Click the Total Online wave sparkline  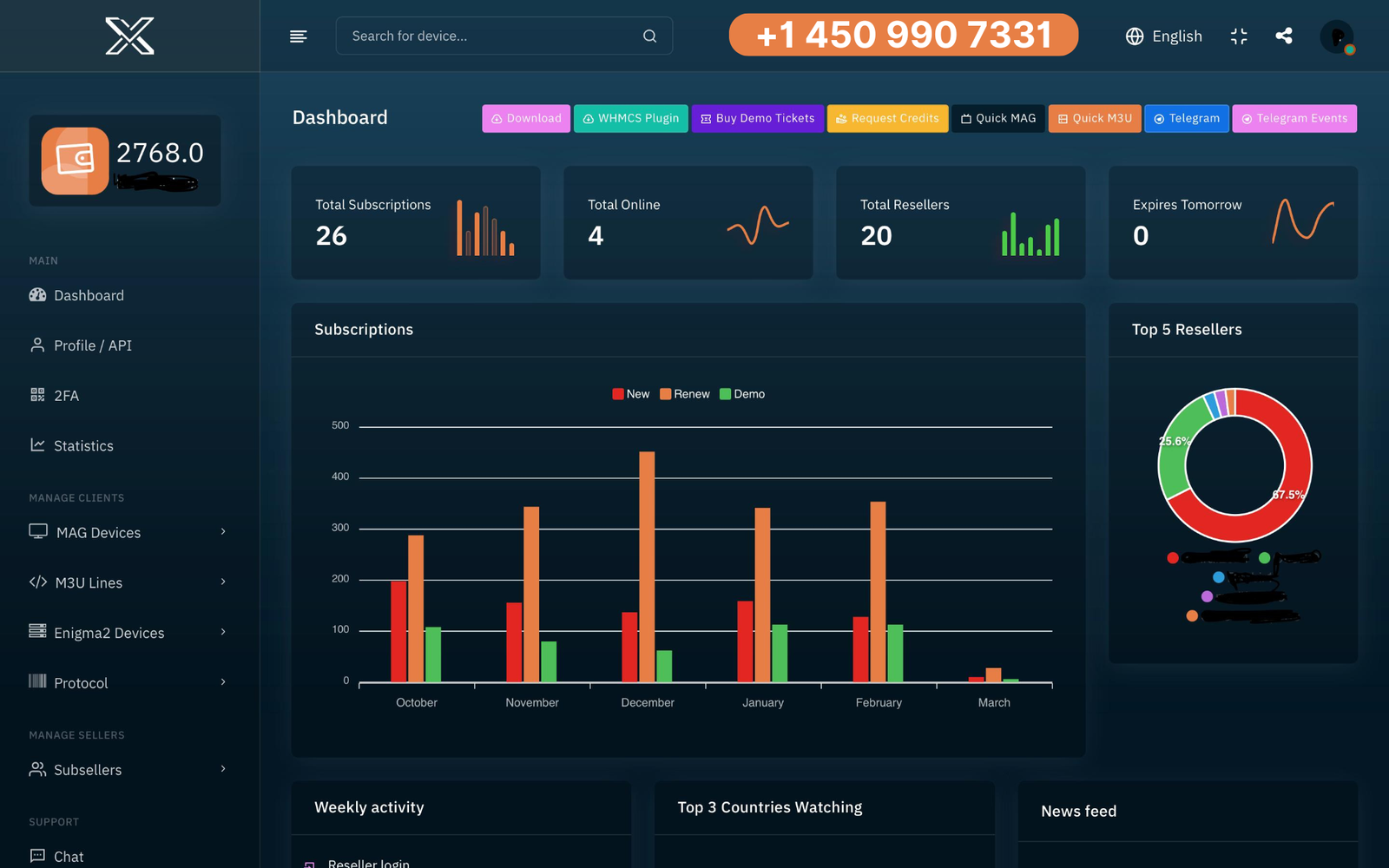(x=758, y=225)
